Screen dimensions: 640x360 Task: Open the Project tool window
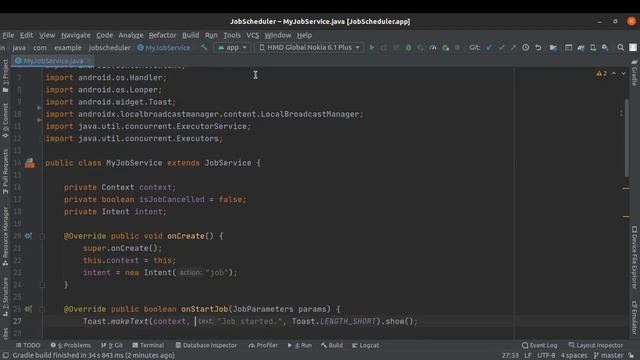click(5, 76)
